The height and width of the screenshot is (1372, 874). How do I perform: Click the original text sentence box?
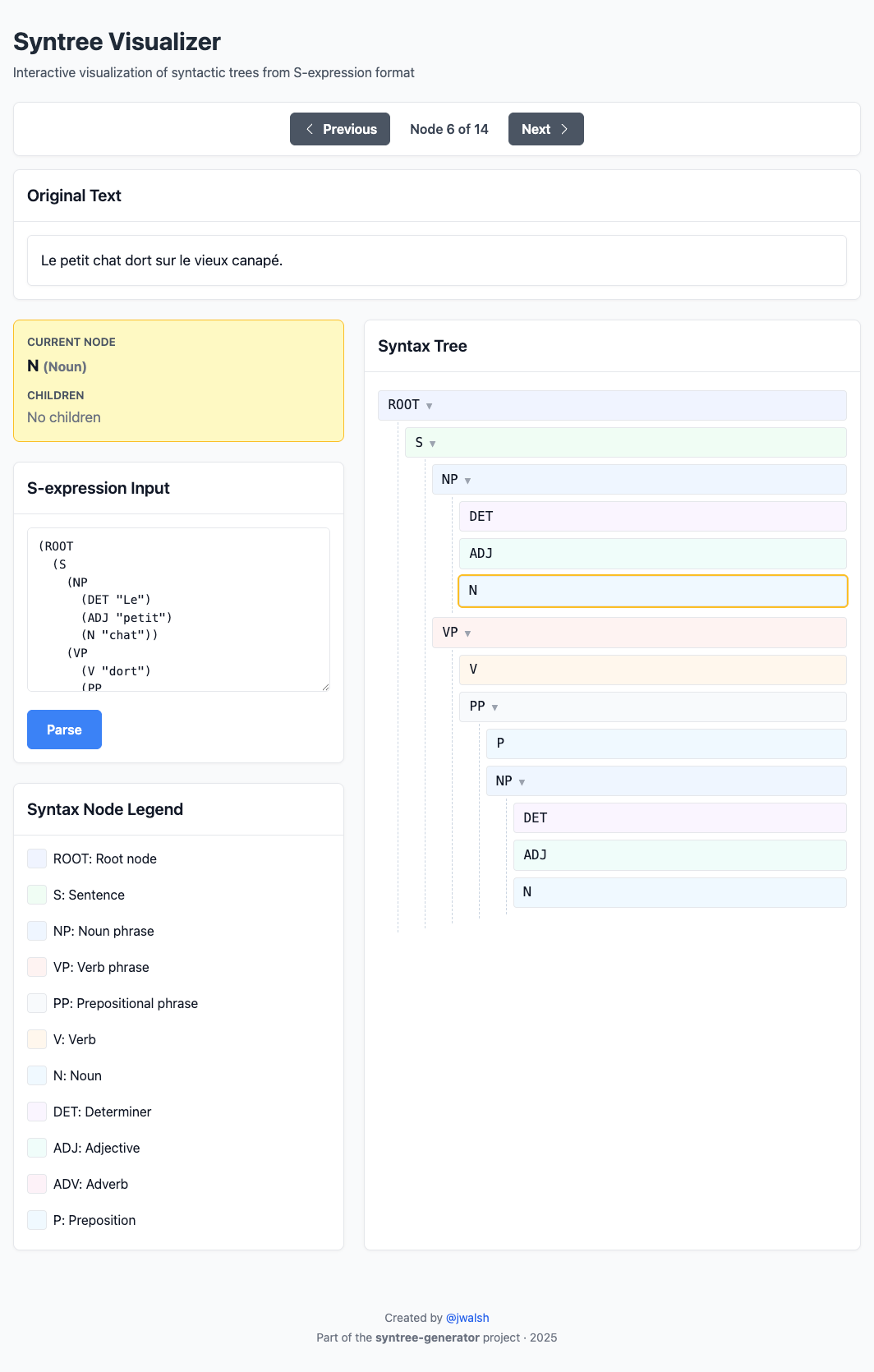pos(436,260)
